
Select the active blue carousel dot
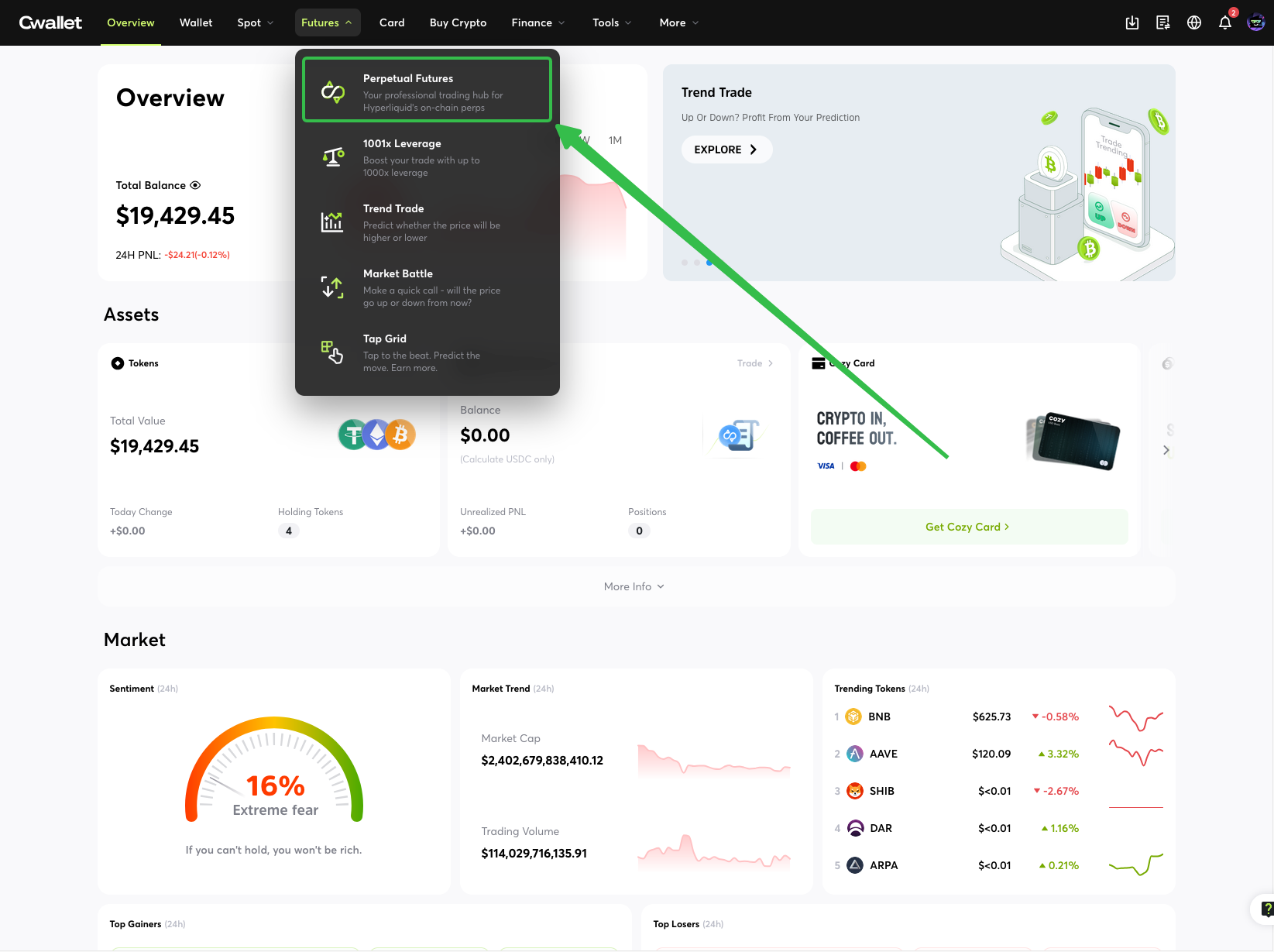click(709, 263)
